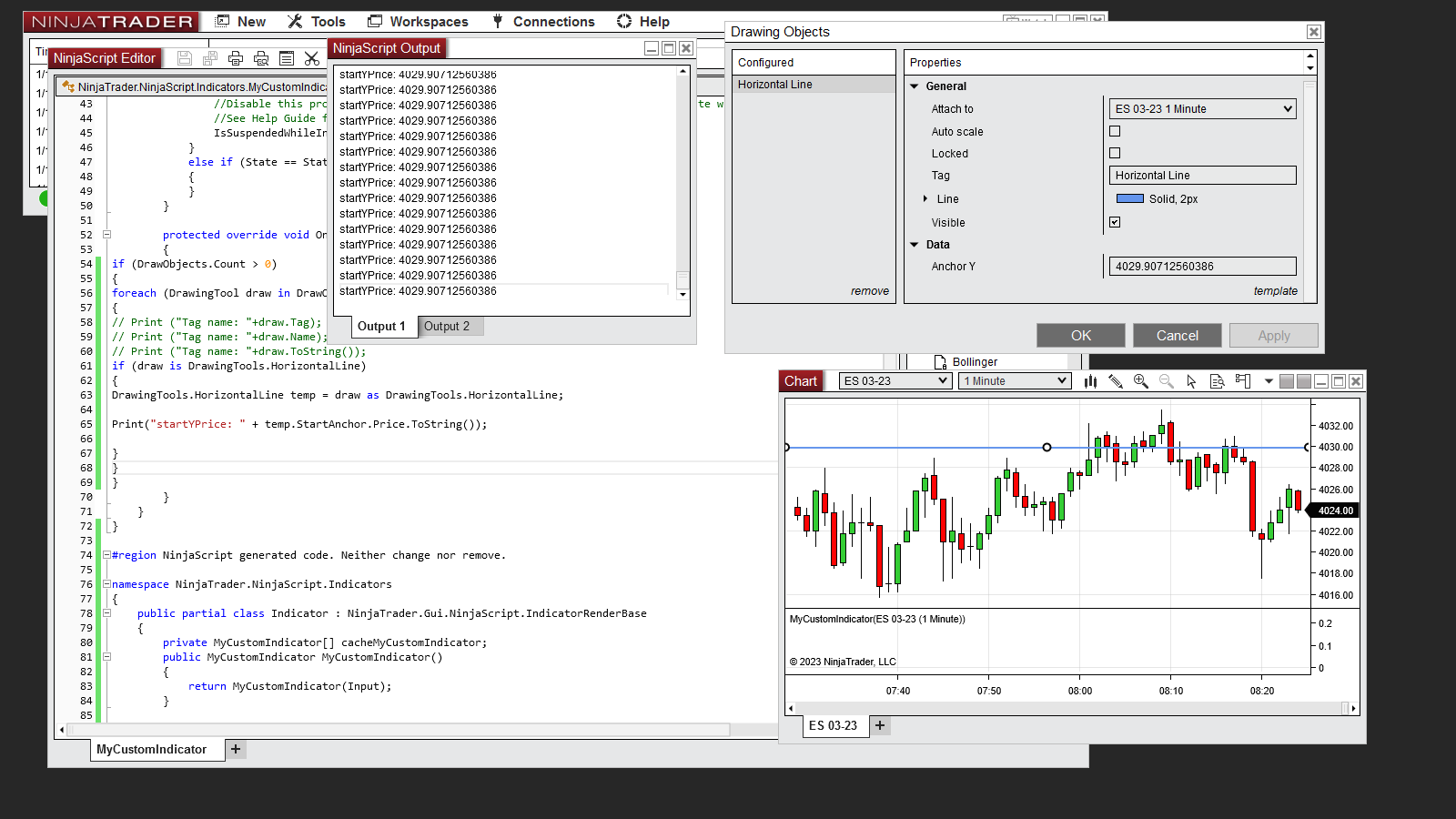
Task: Open the New menu
Action: [x=240, y=22]
